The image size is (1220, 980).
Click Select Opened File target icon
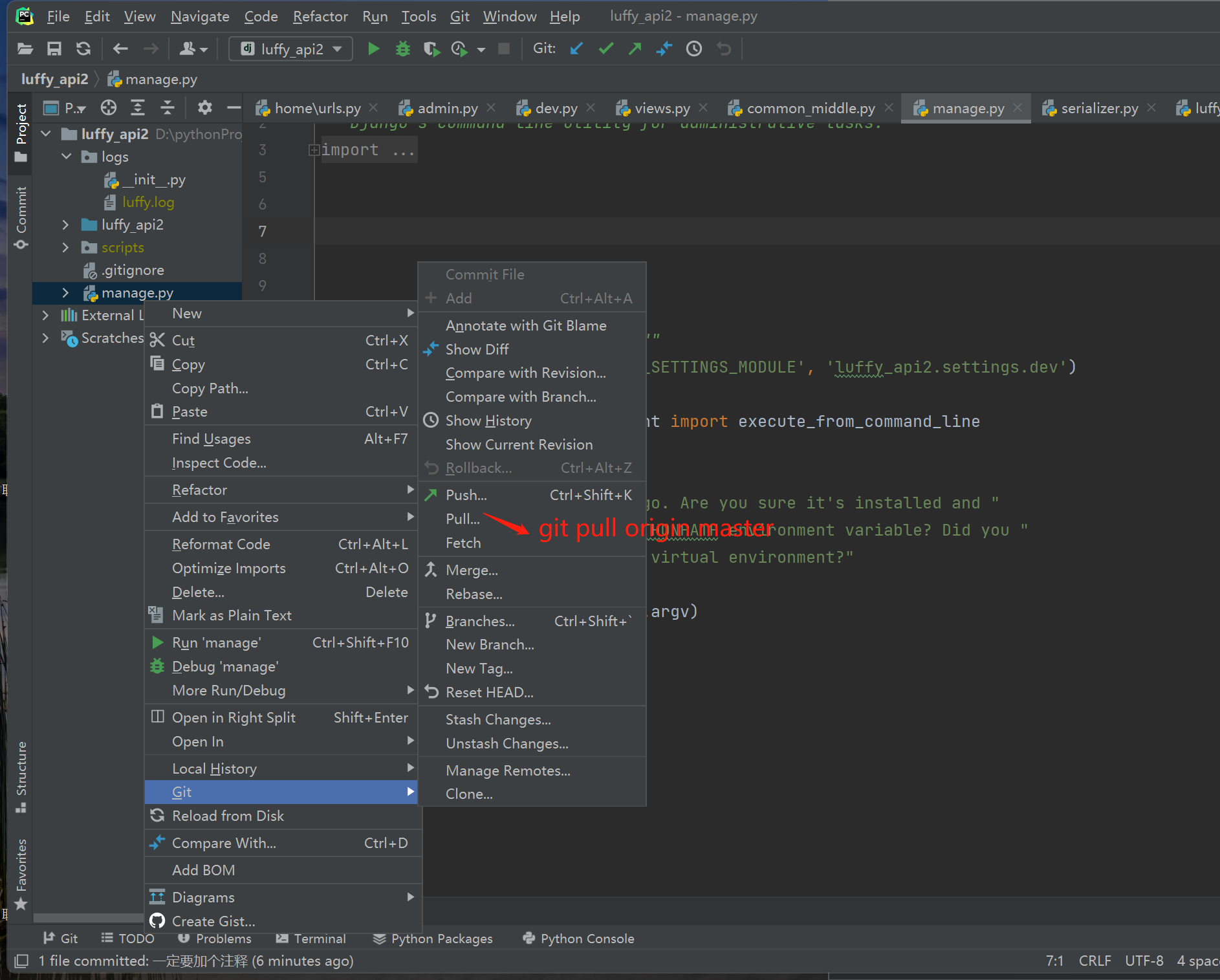point(109,108)
